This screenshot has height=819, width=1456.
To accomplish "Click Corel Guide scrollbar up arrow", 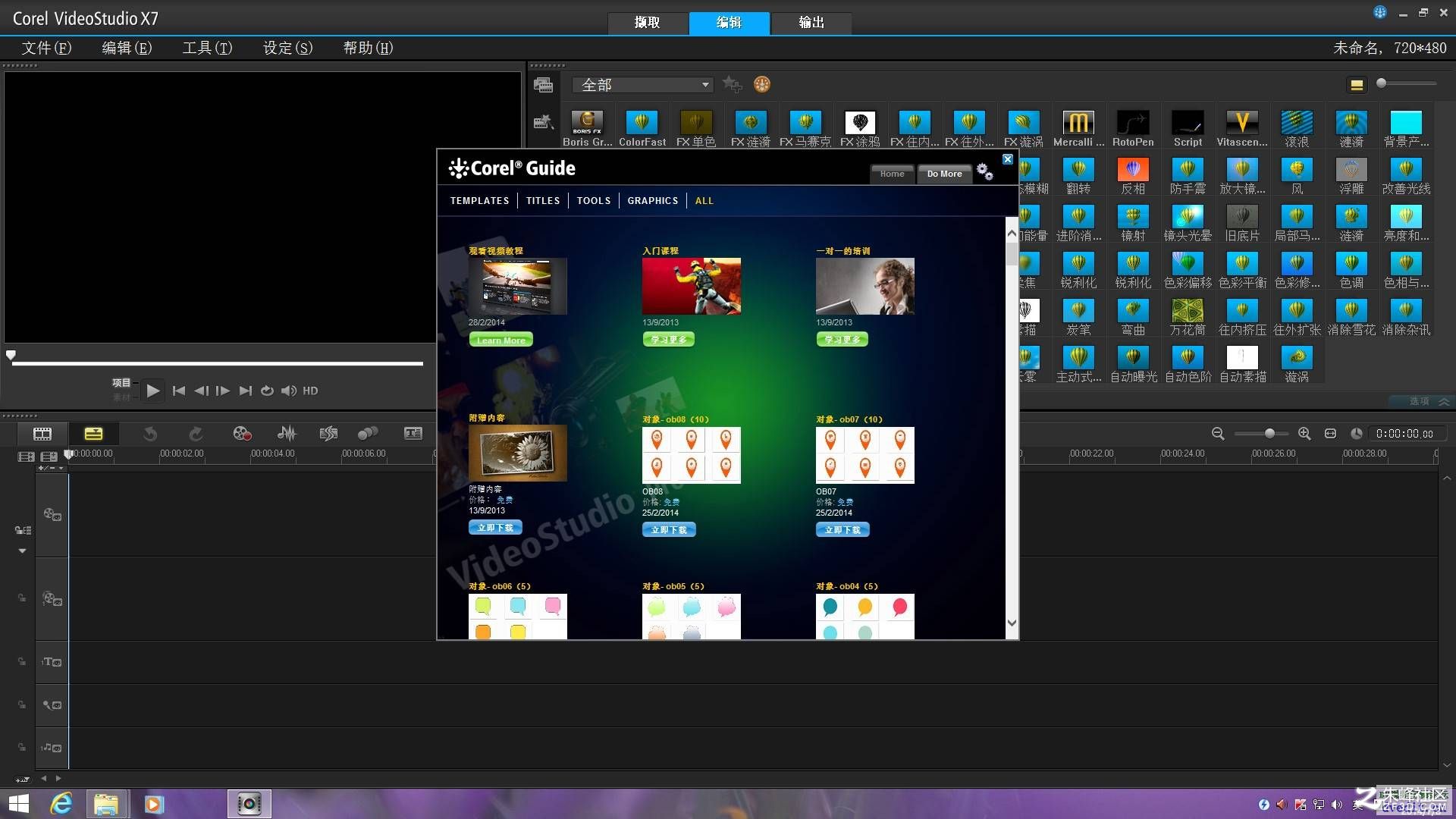I will (x=1012, y=233).
